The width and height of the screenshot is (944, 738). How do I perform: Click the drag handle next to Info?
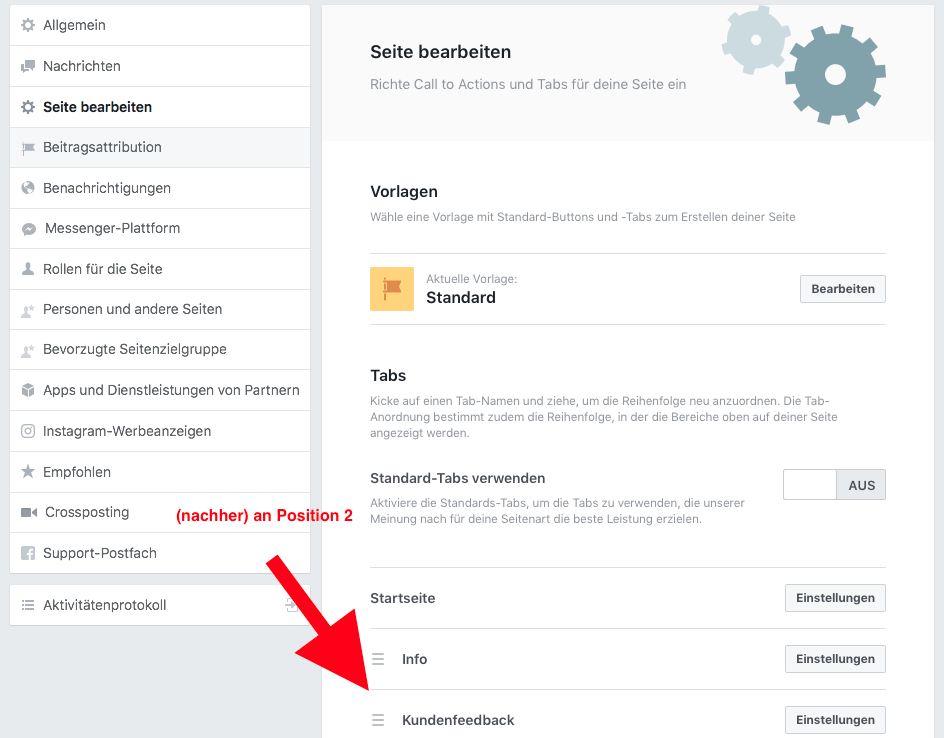pyautogui.click(x=378, y=659)
